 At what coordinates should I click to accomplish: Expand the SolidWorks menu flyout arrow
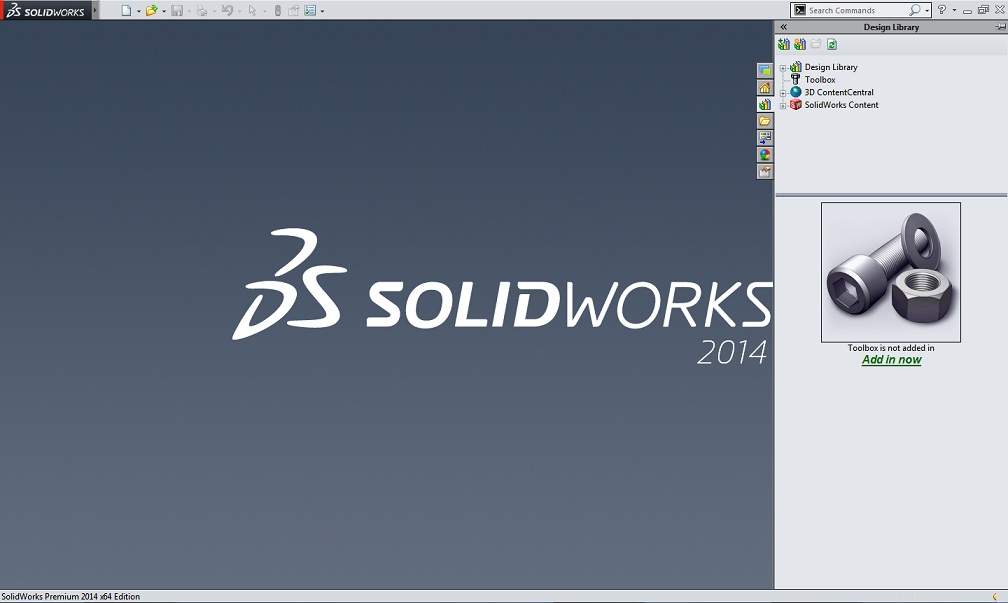point(95,10)
